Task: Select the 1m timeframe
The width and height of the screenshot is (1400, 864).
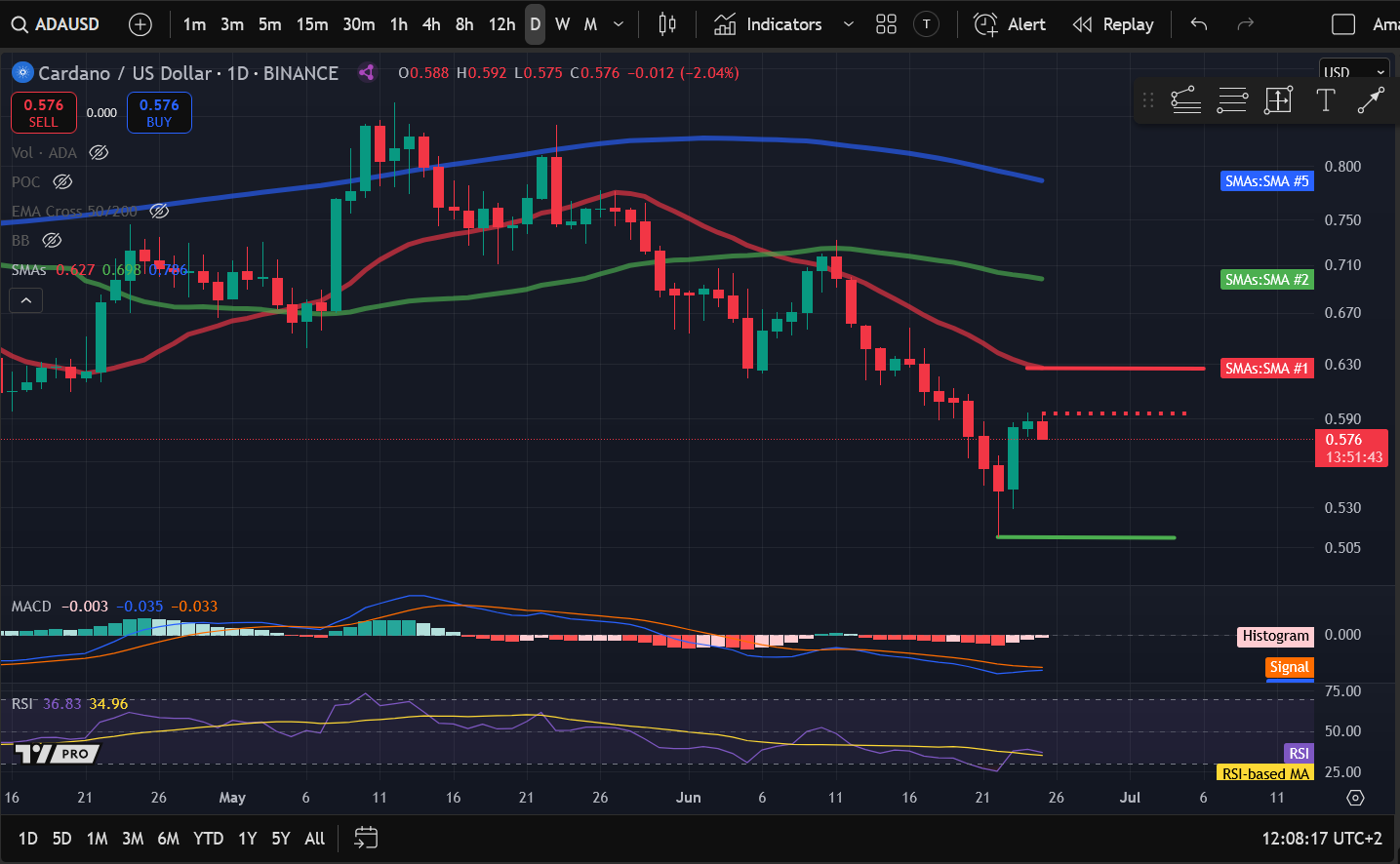Action: (x=194, y=24)
